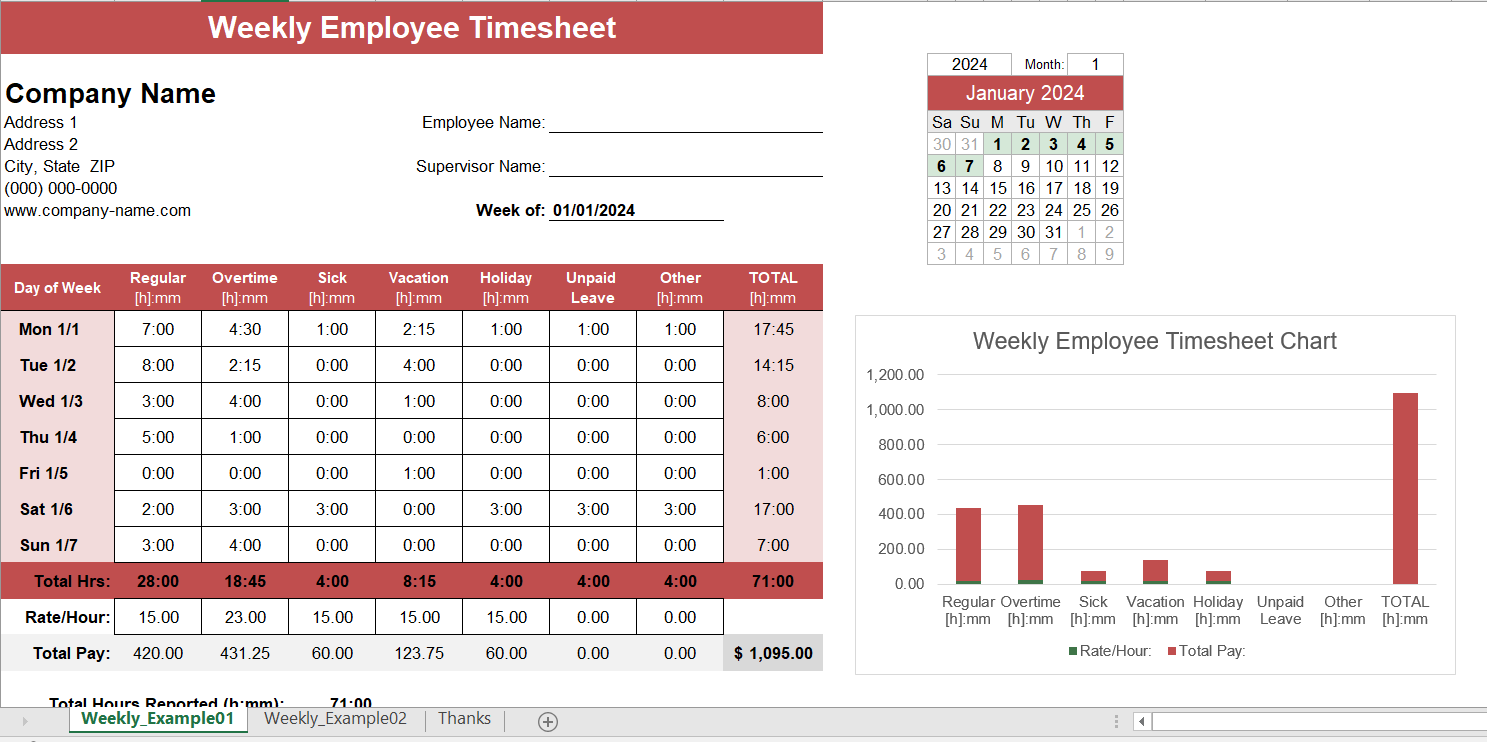This screenshot has height=742, width=1487.
Task: Click horizontal scrollbar left arrow
Action: click(x=1141, y=721)
